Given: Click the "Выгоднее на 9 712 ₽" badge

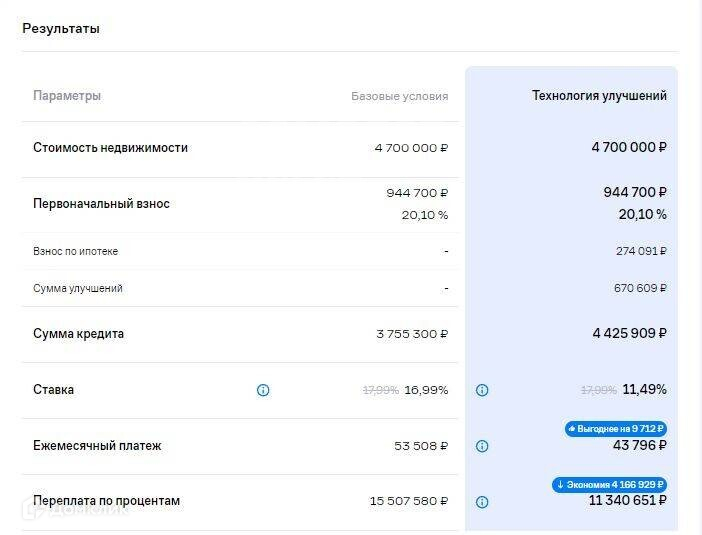Looking at the screenshot, I should click(615, 429).
